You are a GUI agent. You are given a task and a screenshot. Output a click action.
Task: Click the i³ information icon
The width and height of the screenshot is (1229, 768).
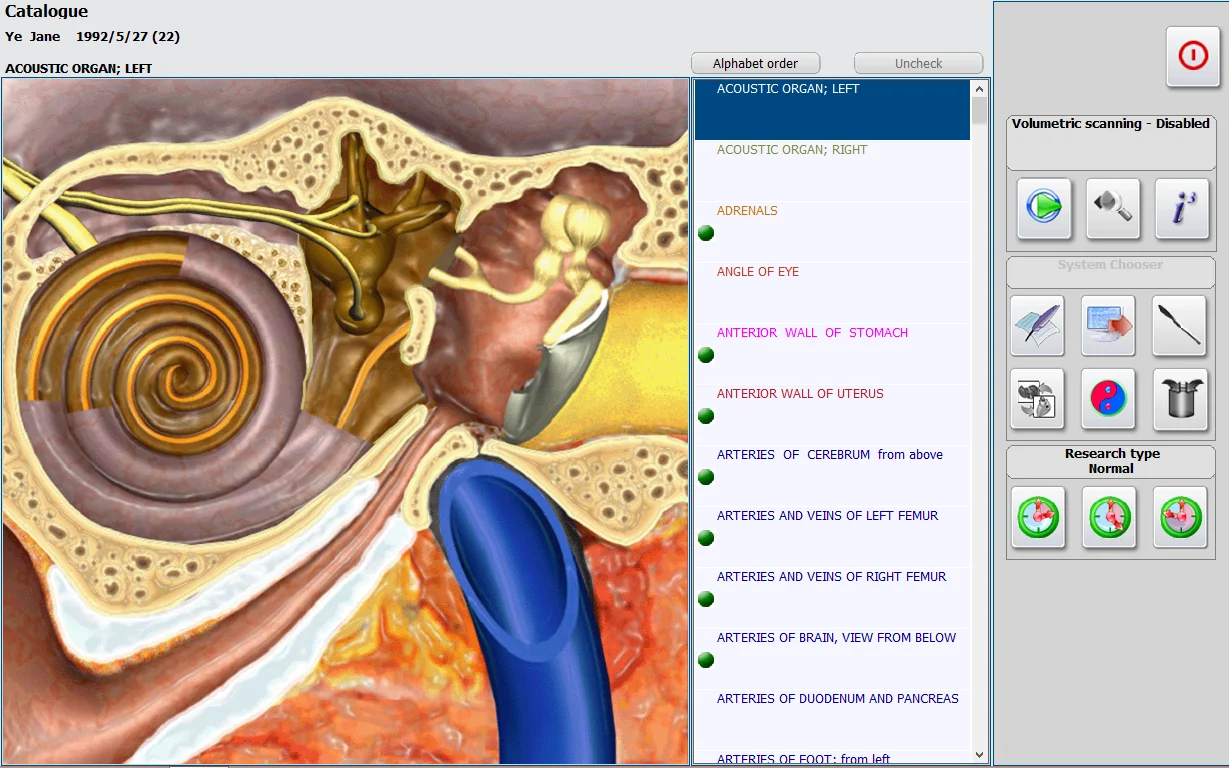pyautogui.click(x=1181, y=208)
